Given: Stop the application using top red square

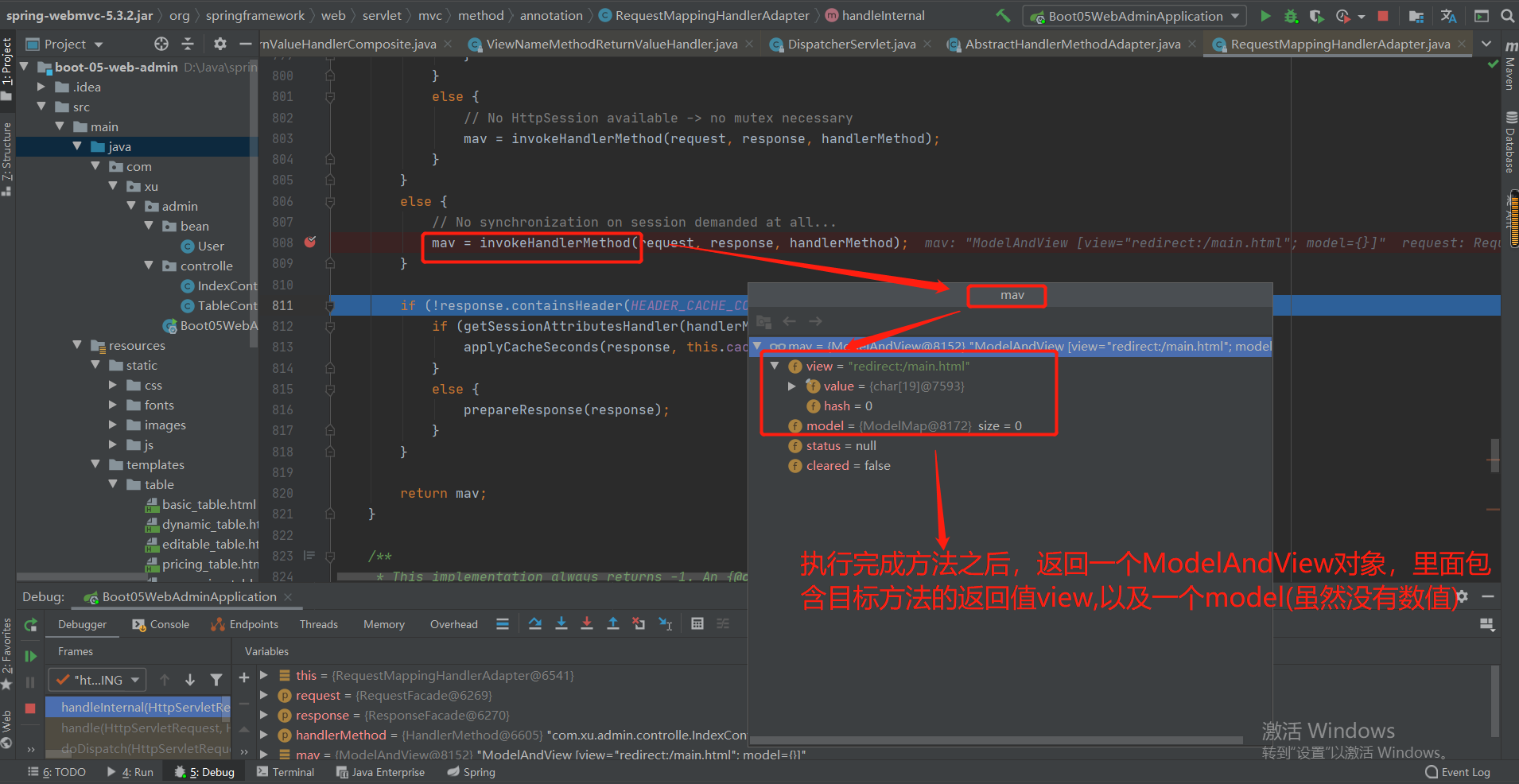Looking at the screenshot, I should pyautogui.click(x=1383, y=16).
